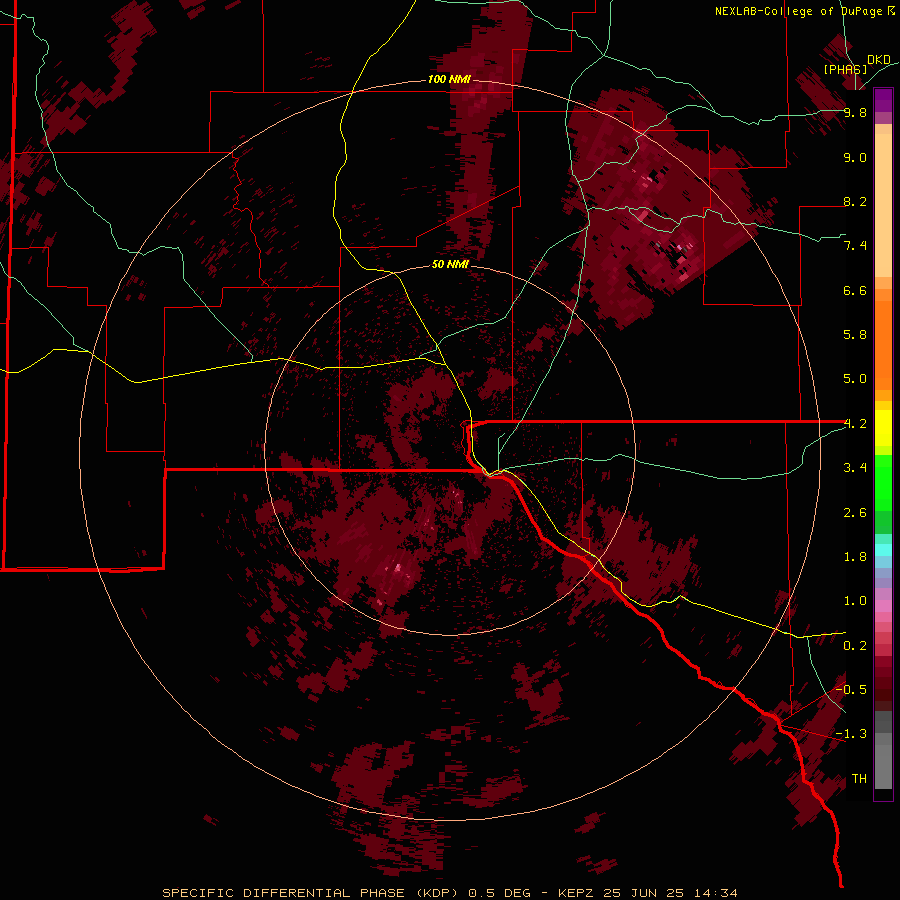Click the 100 NMI range ring label
The image size is (900, 900).
[x=449, y=79]
